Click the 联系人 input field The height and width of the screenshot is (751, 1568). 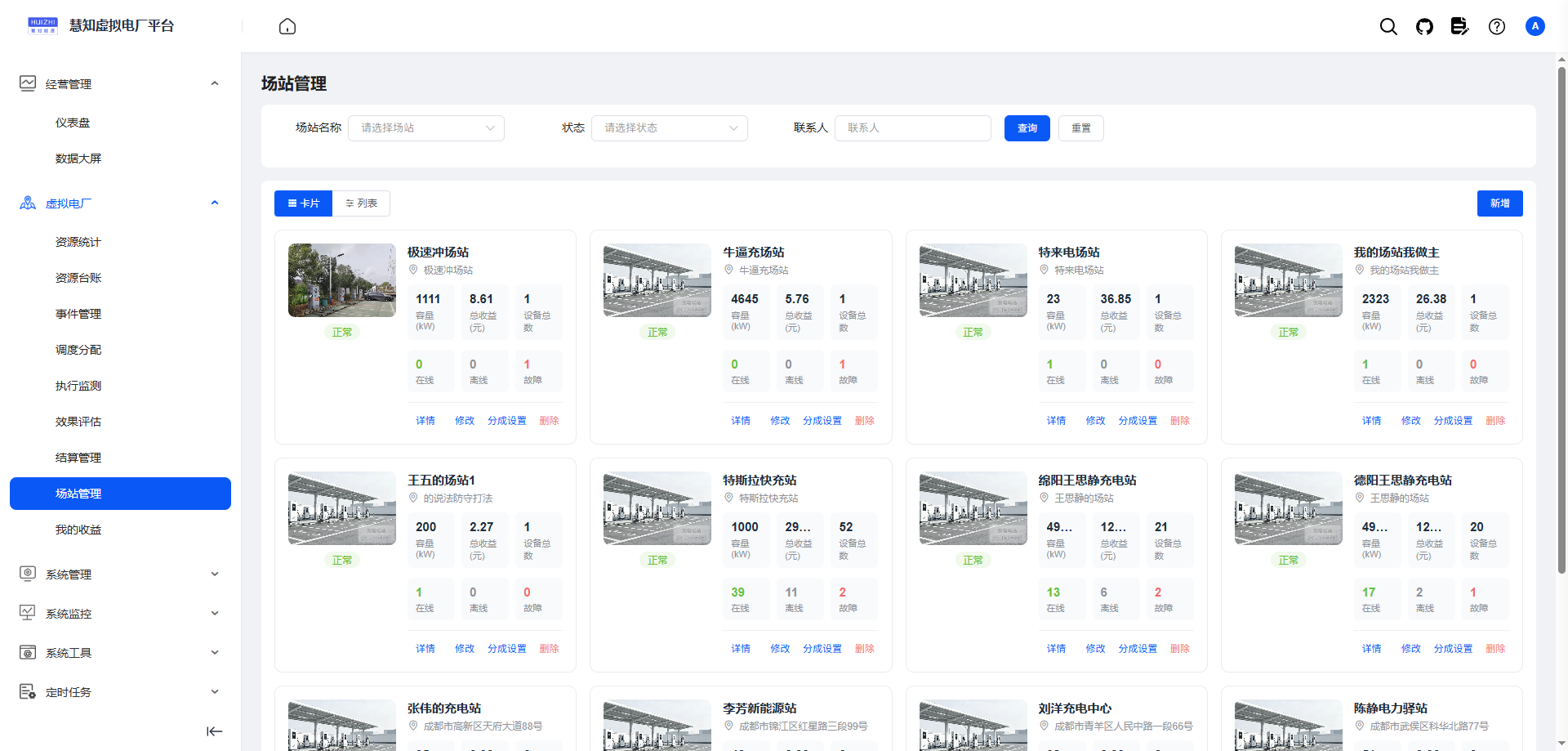tap(913, 128)
